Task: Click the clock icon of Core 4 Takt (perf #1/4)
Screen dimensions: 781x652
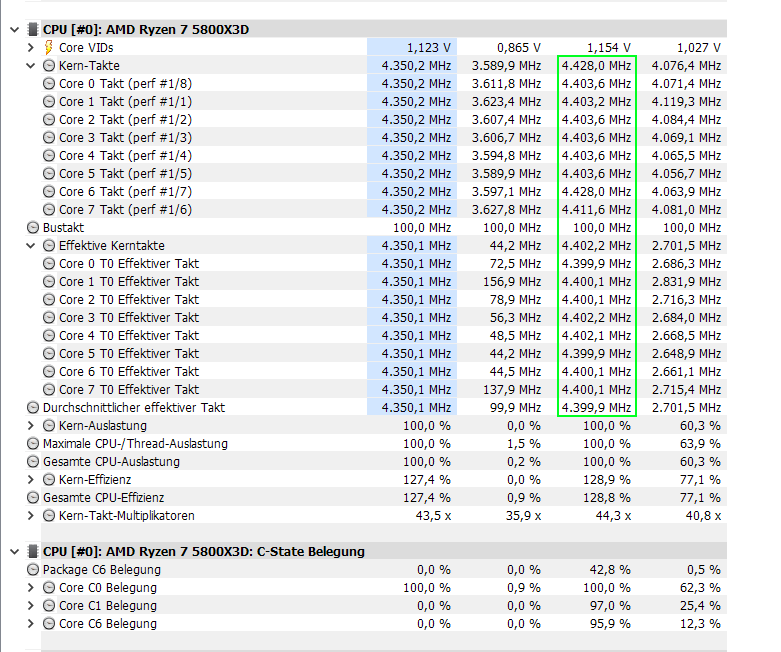Action: [x=49, y=155]
